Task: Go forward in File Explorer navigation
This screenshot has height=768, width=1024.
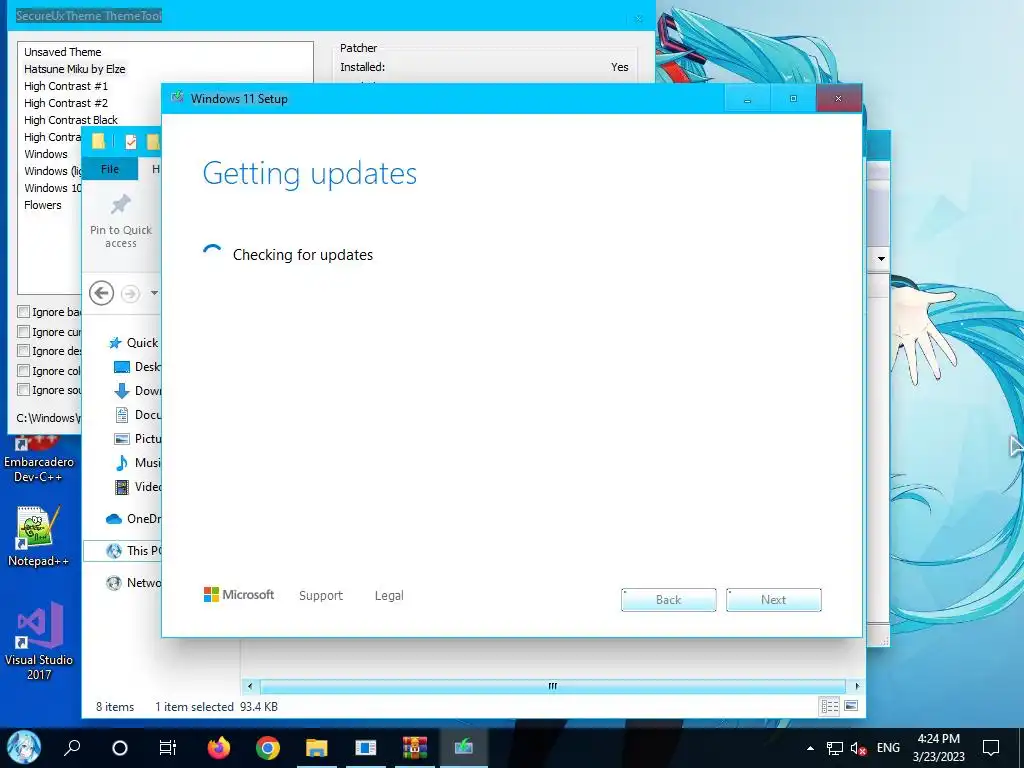Action: [131, 293]
